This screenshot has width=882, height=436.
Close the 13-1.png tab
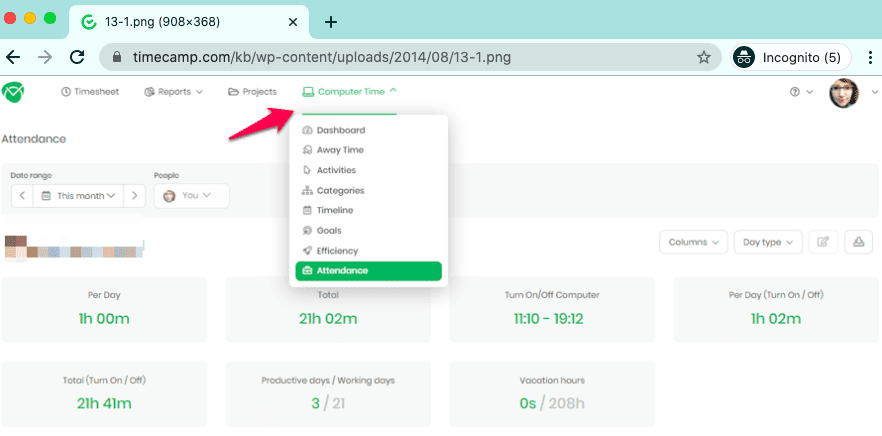(292, 22)
